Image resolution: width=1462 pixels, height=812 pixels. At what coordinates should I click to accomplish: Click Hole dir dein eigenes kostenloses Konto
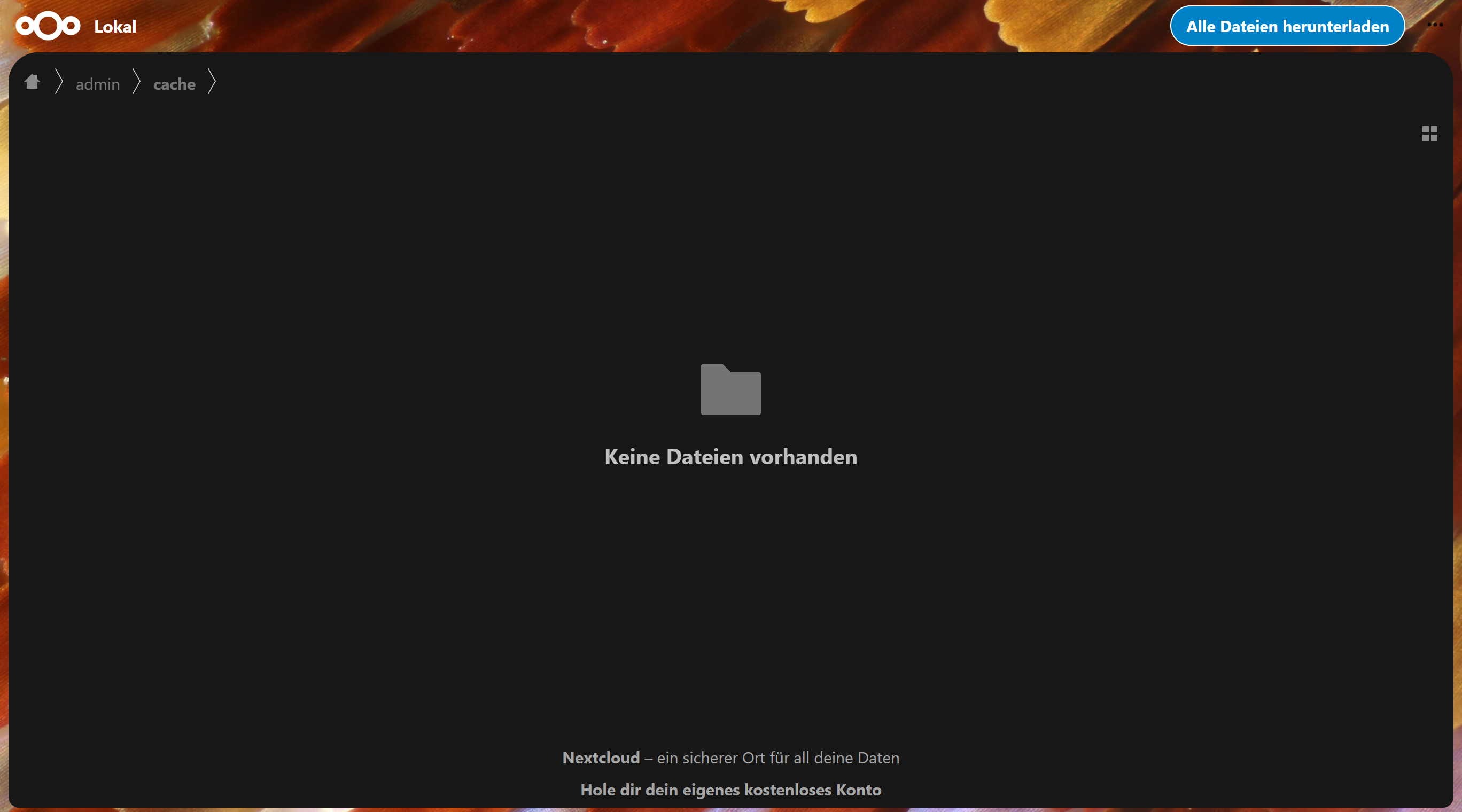pos(730,790)
